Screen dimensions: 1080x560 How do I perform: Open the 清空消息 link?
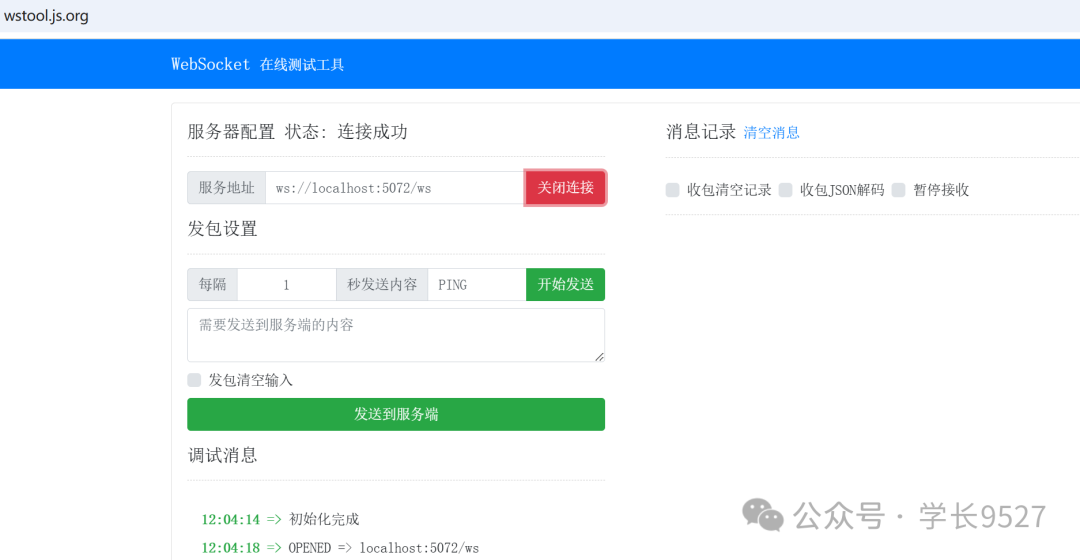tap(771, 133)
